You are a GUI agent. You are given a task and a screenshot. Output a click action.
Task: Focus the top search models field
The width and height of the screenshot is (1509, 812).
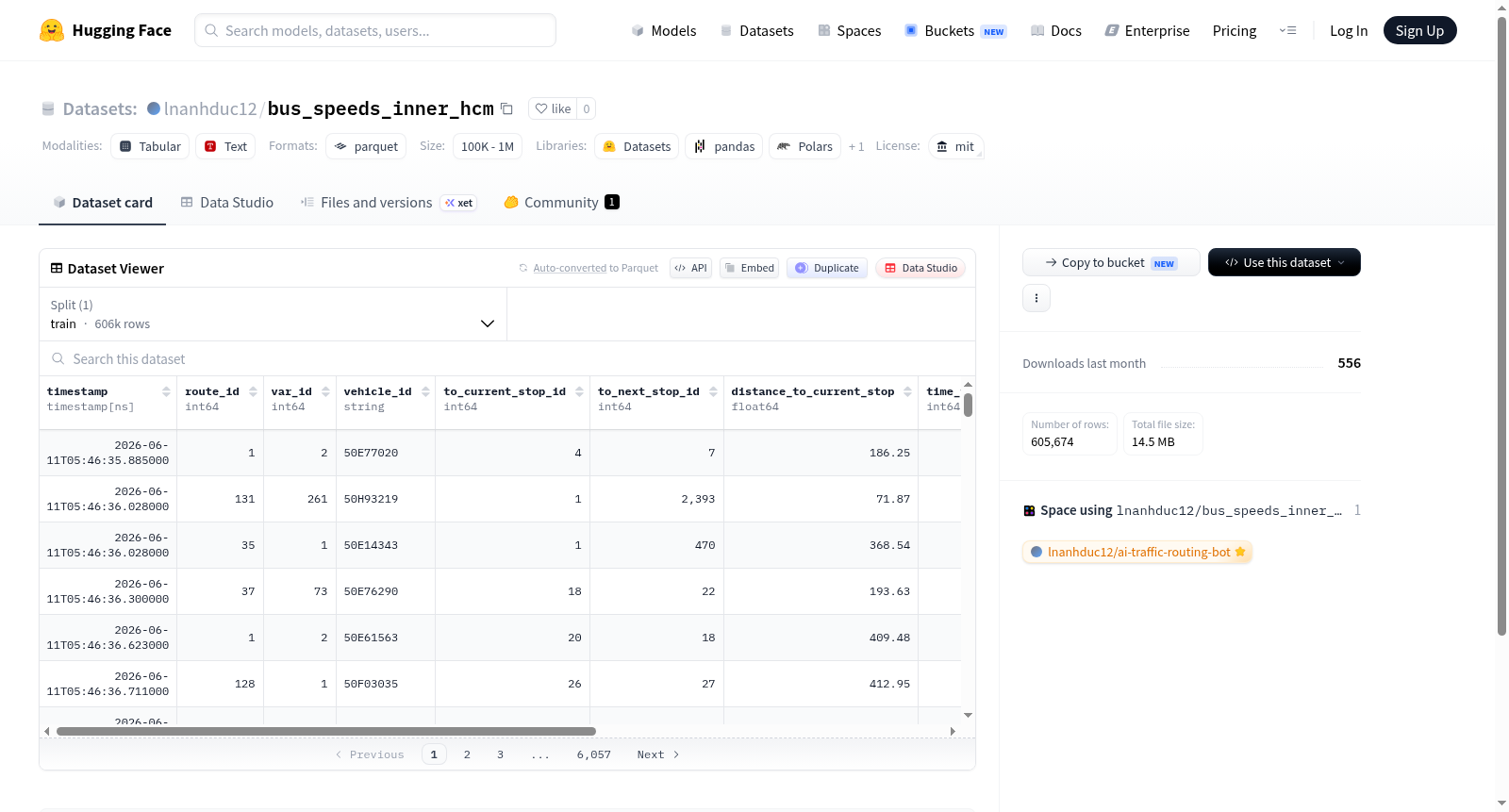(x=375, y=30)
